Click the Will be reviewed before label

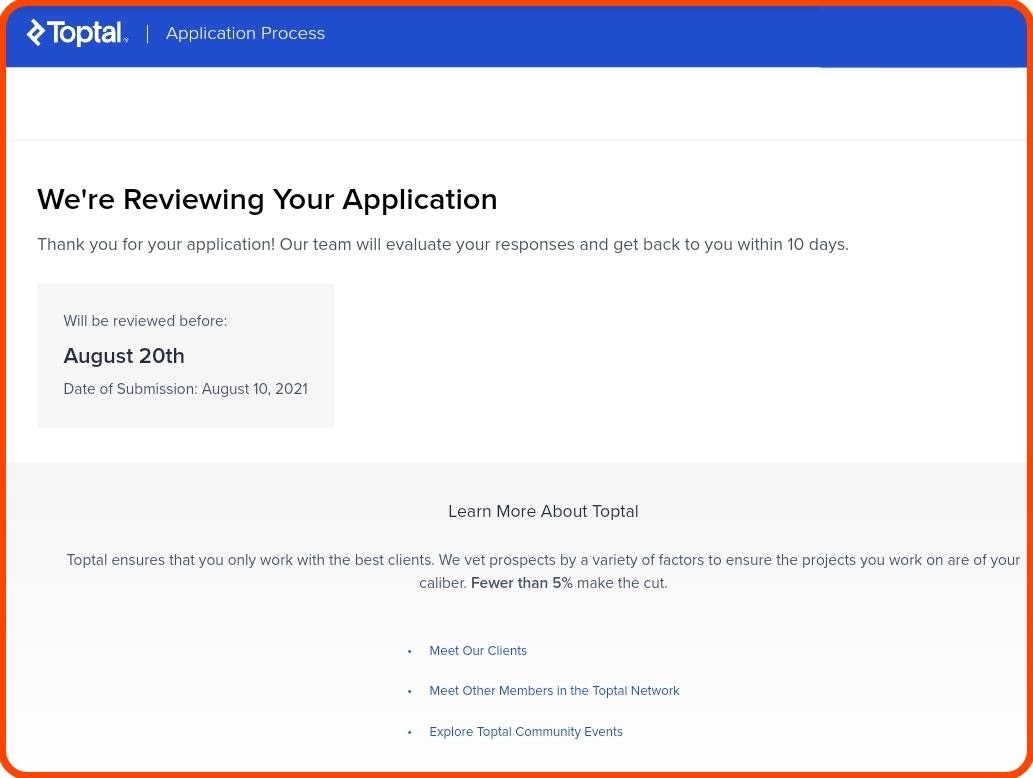point(145,321)
